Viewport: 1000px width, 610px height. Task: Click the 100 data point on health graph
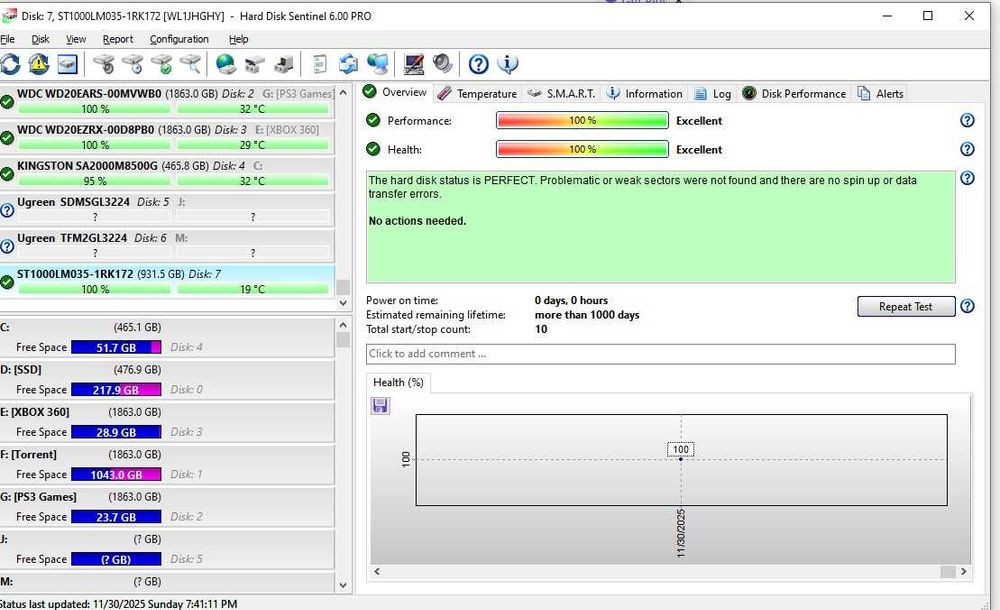pyautogui.click(x=681, y=459)
